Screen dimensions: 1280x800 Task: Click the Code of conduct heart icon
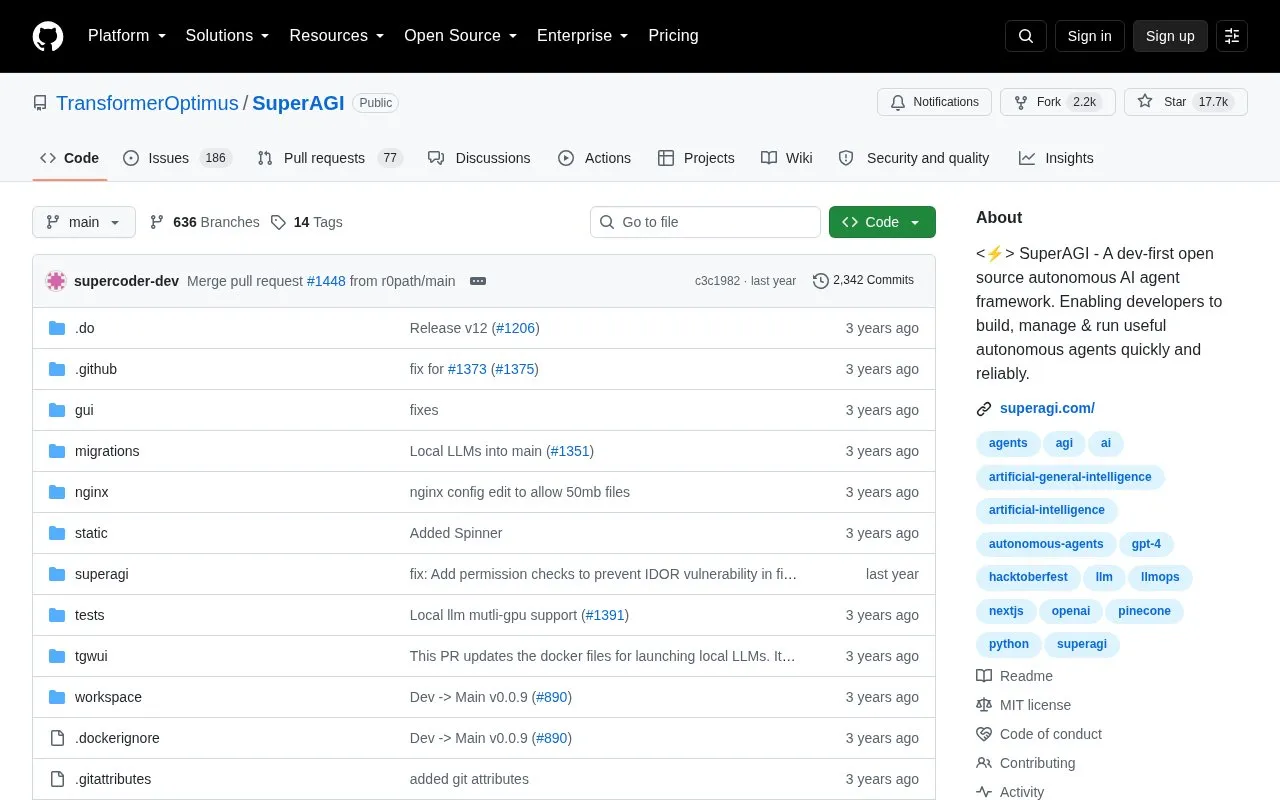[984, 734]
